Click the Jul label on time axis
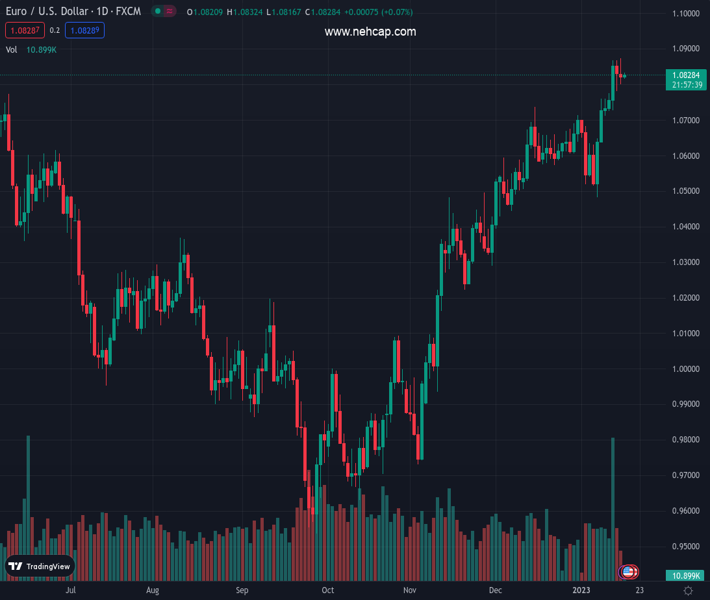710x600 pixels. tap(70, 591)
